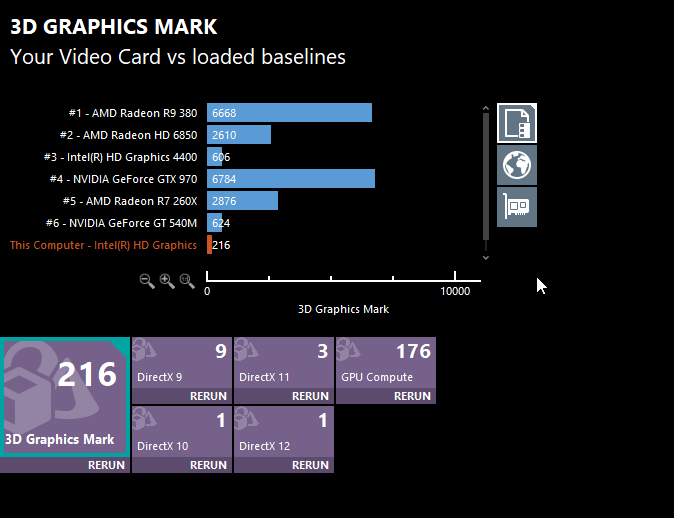674x518 pixels.
Task: Rerun the GPU Compute test
Action: pos(412,396)
